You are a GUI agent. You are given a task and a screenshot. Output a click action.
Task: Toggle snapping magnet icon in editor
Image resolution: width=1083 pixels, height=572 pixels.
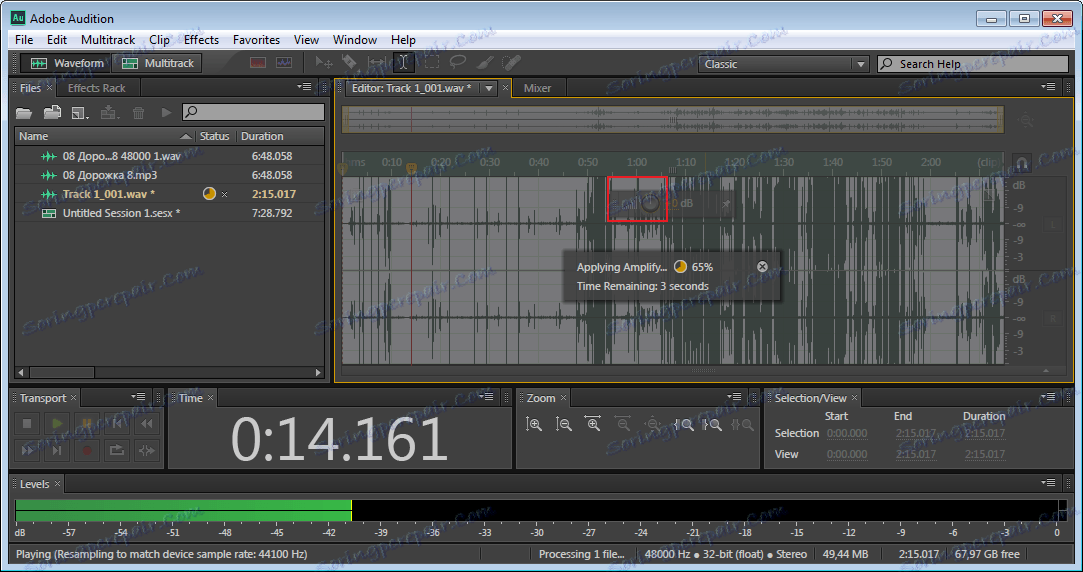[x=1021, y=163]
